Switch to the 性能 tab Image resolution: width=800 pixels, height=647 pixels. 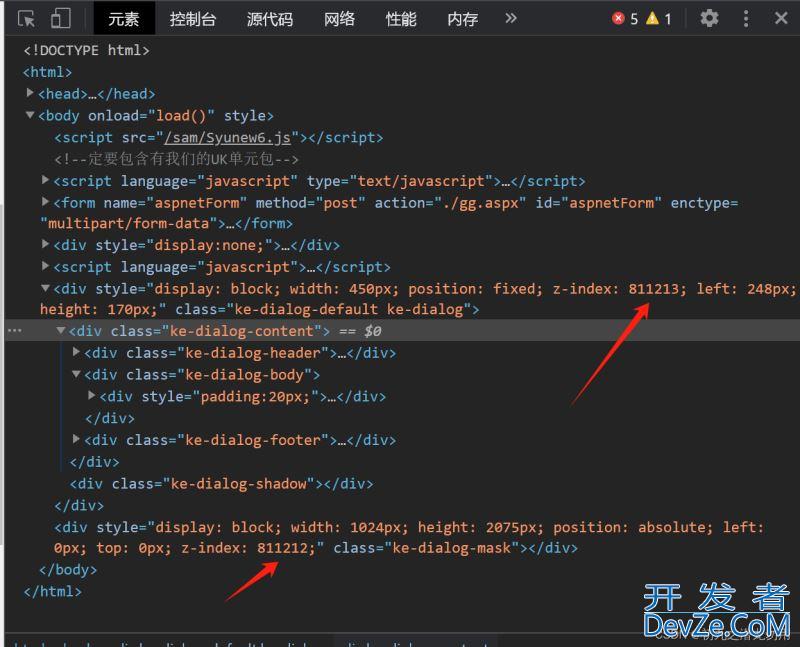click(x=401, y=19)
